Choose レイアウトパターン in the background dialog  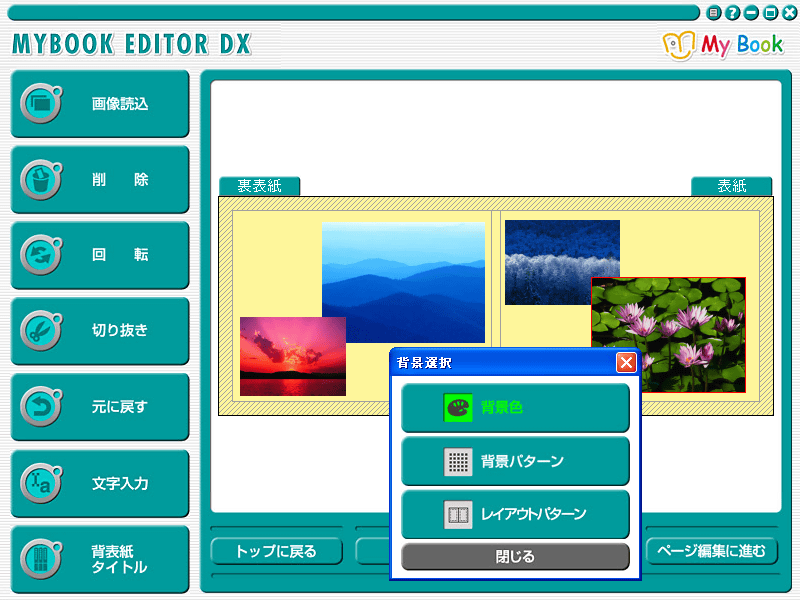(x=515, y=514)
